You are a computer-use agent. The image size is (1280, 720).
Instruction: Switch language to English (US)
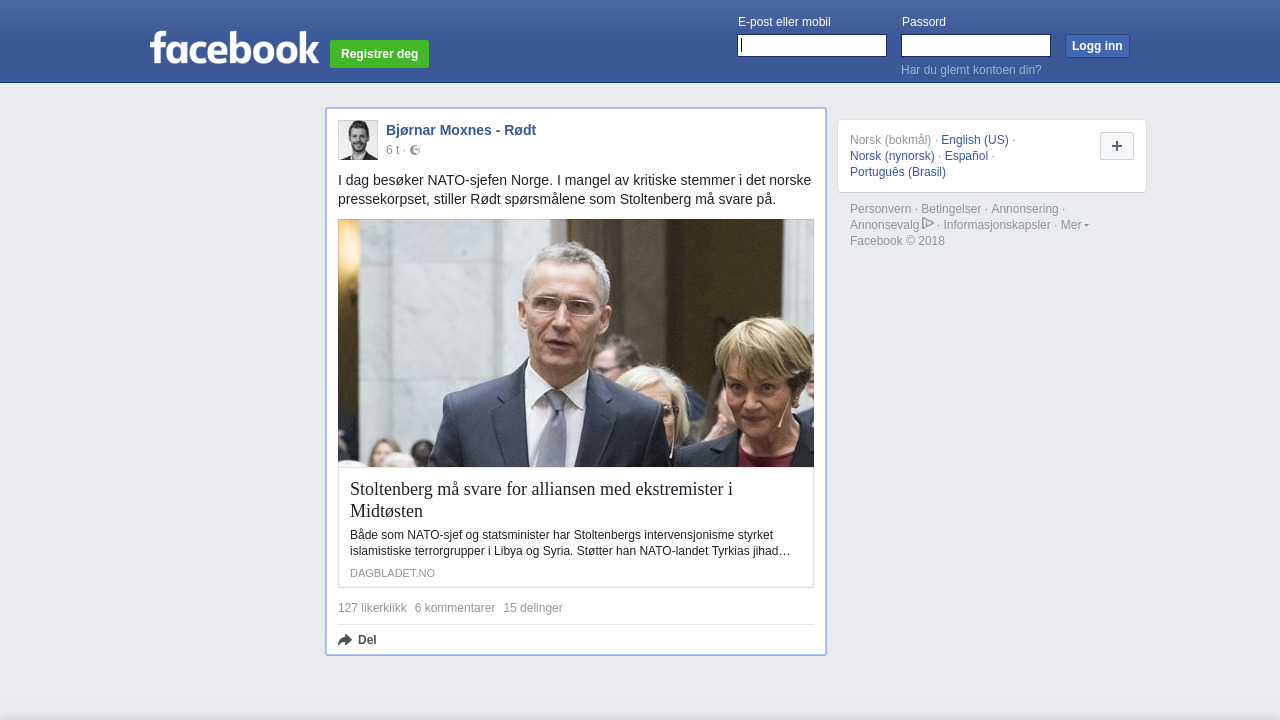[x=975, y=140]
